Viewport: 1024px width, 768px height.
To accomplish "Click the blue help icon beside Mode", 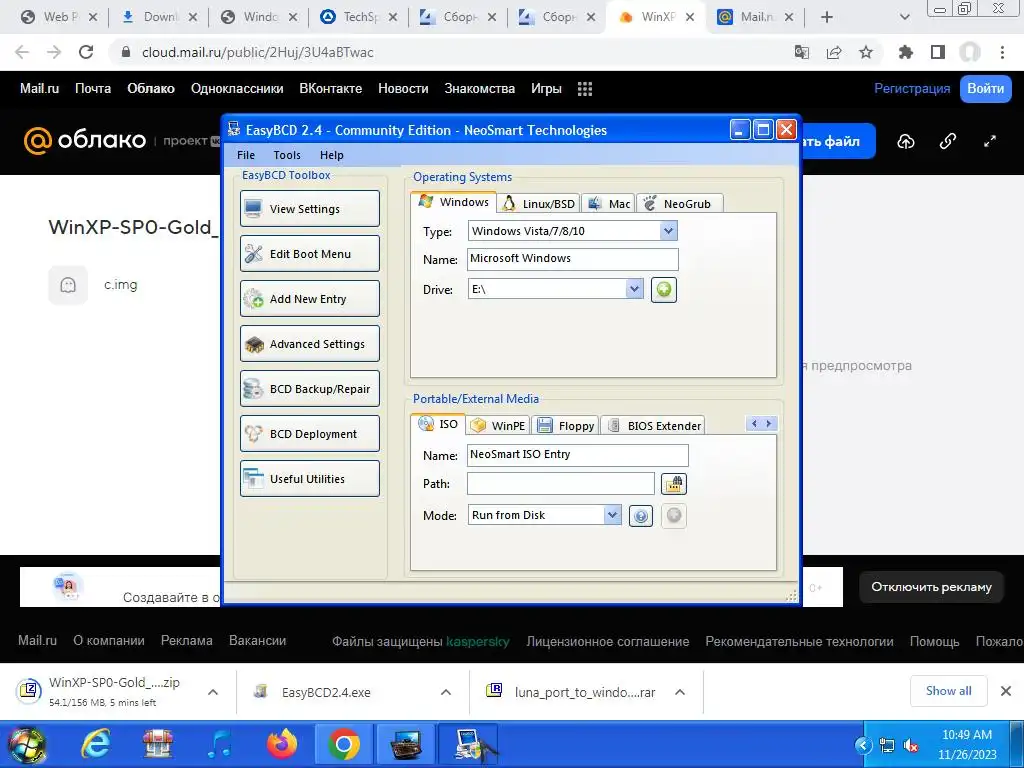I will tap(641, 516).
